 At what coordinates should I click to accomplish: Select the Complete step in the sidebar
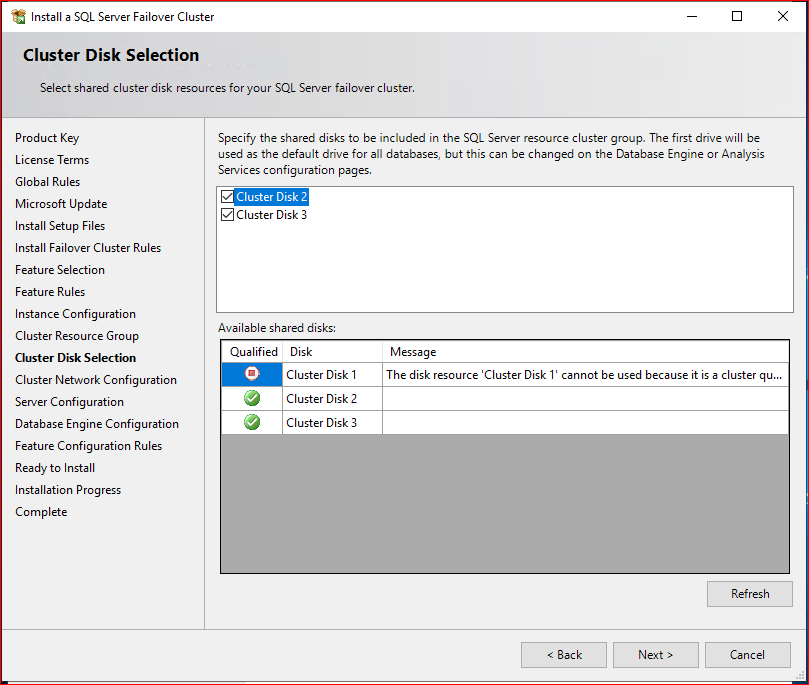point(41,512)
